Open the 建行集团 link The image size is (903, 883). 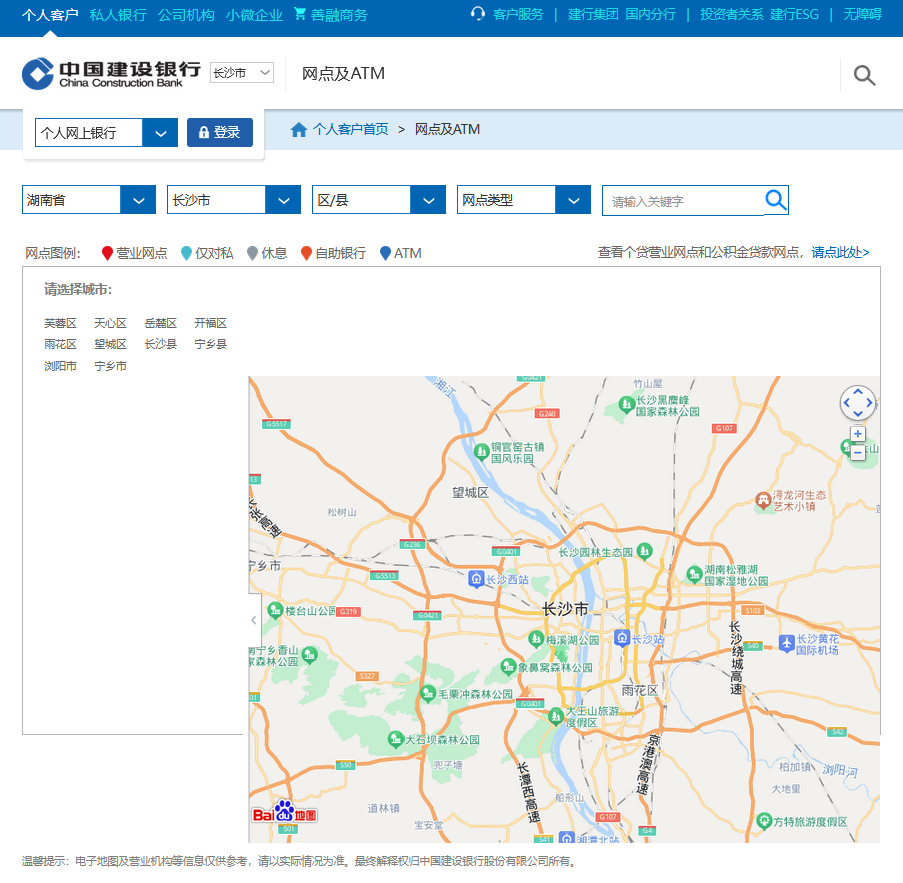pyautogui.click(x=593, y=14)
